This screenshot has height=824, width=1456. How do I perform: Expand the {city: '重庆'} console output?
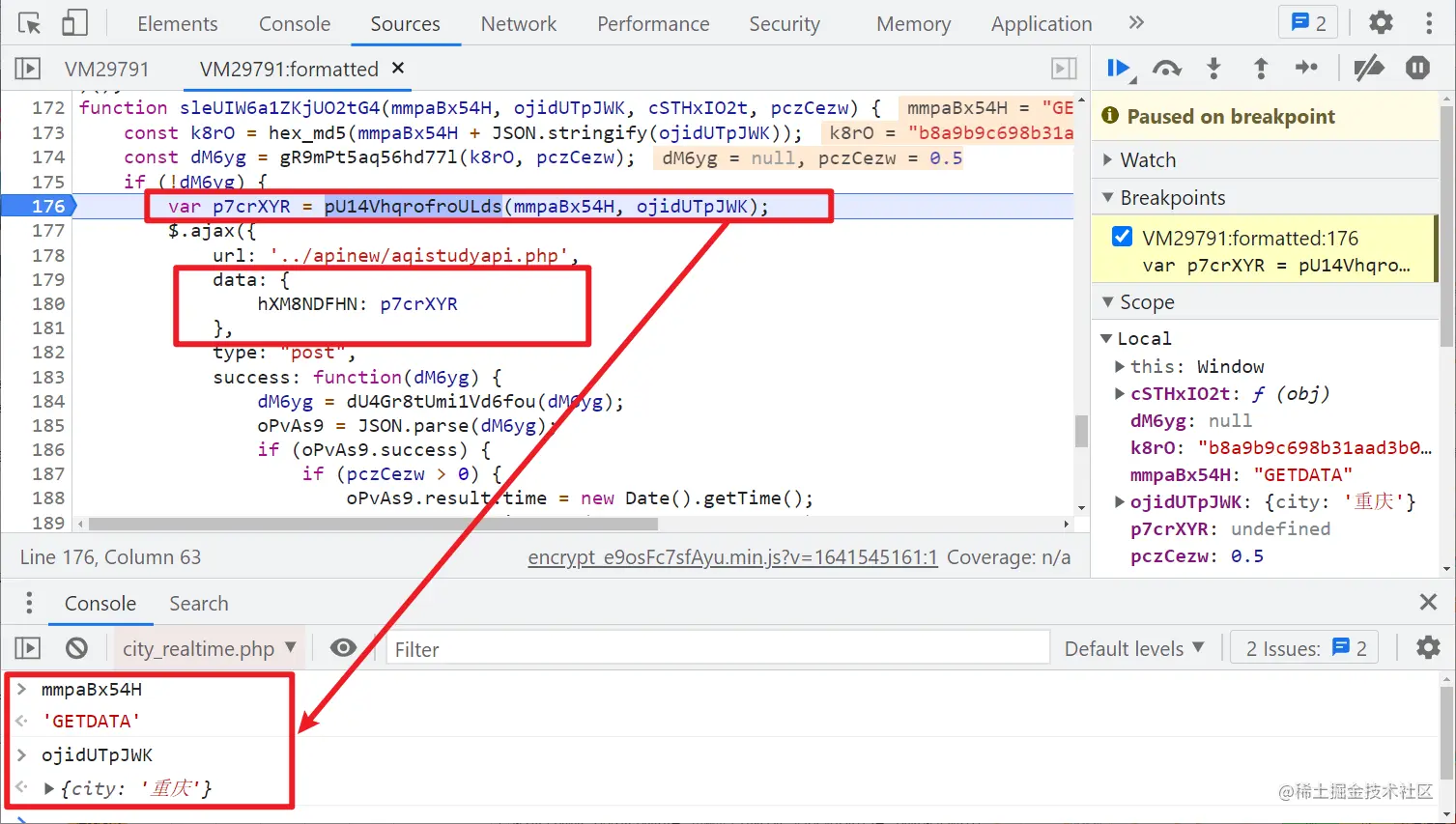(49, 788)
